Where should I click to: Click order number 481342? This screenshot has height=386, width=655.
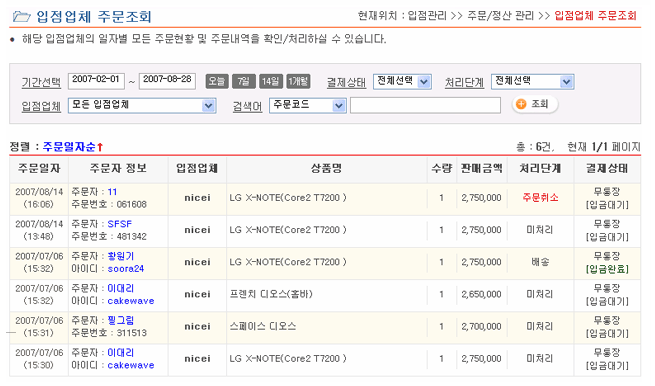click(x=132, y=237)
